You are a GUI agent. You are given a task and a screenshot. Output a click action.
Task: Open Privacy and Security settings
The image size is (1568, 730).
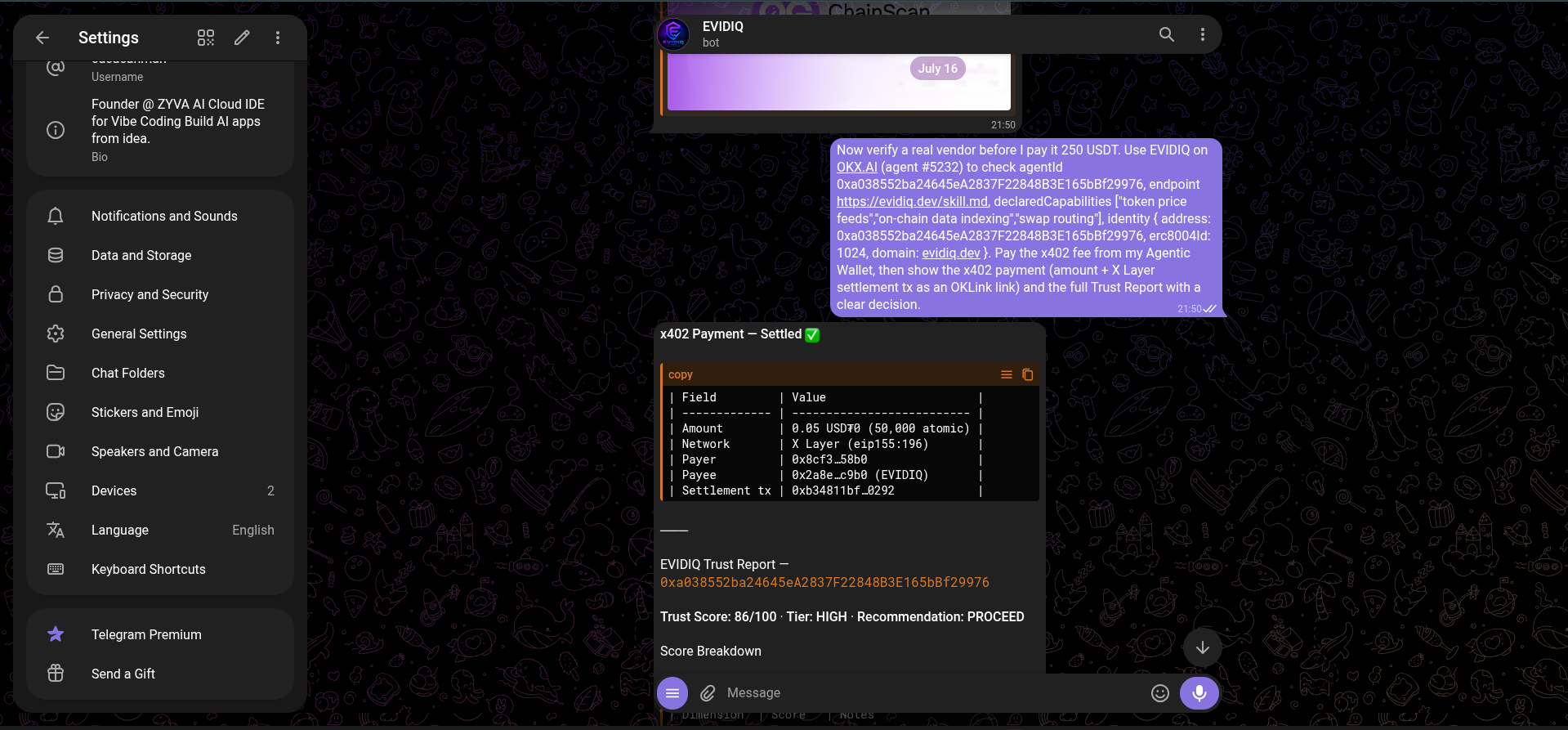tap(160, 294)
